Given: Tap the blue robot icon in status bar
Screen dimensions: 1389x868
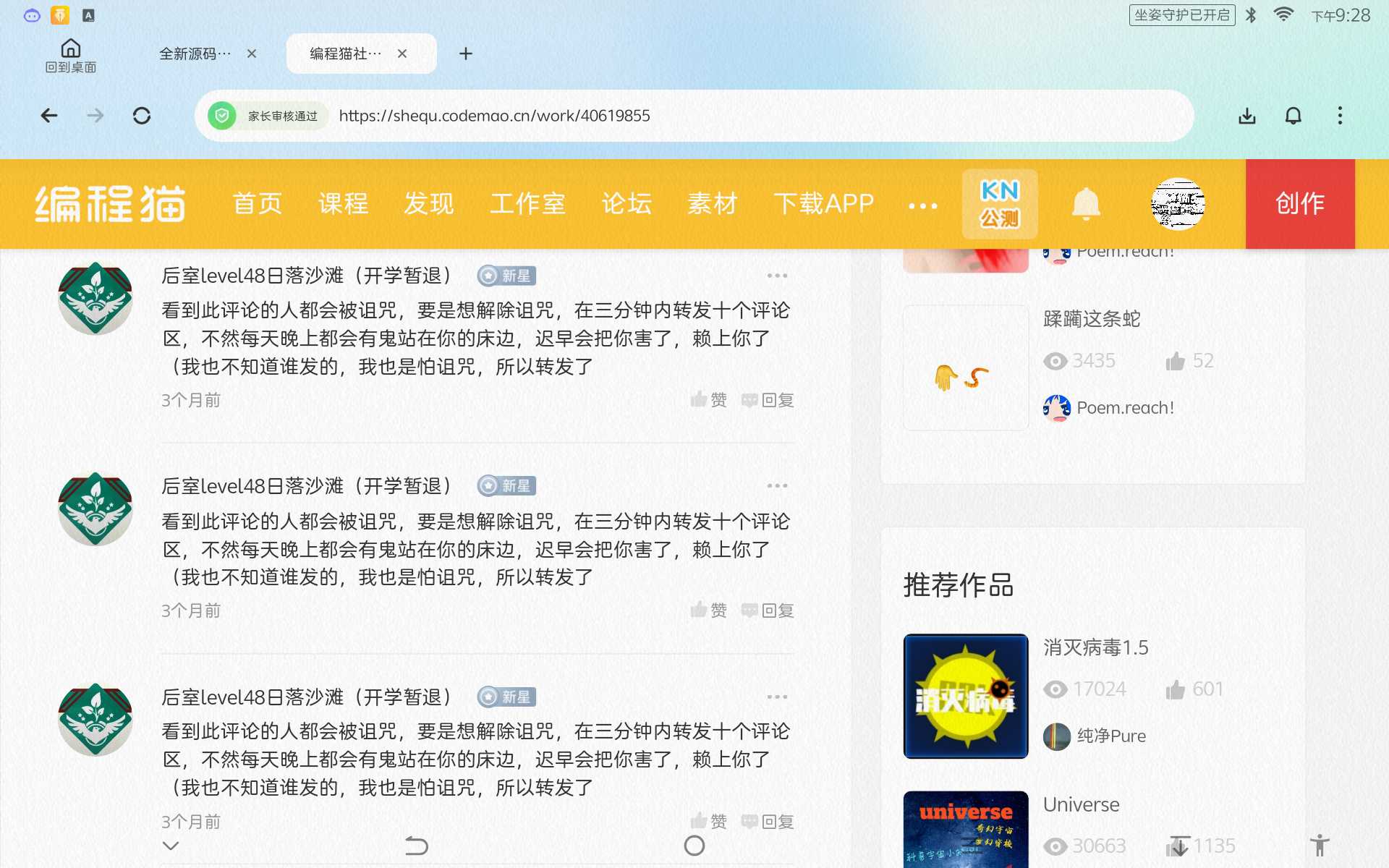Looking at the screenshot, I should point(32,15).
